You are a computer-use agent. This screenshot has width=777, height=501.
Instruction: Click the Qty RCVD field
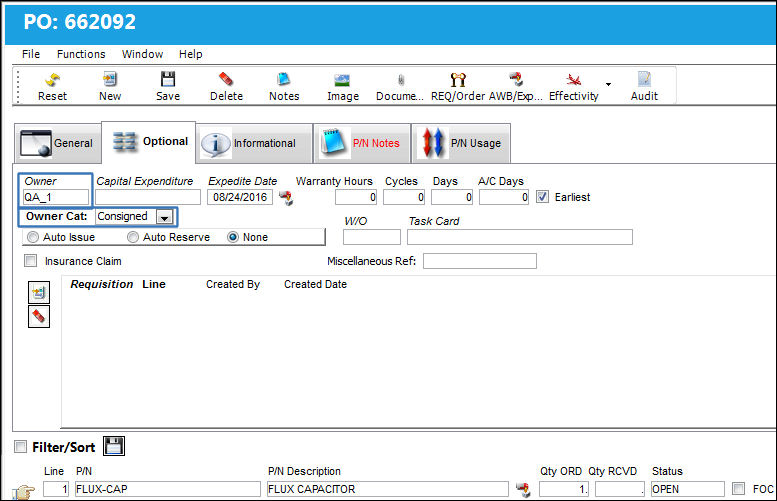pos(620,489)
